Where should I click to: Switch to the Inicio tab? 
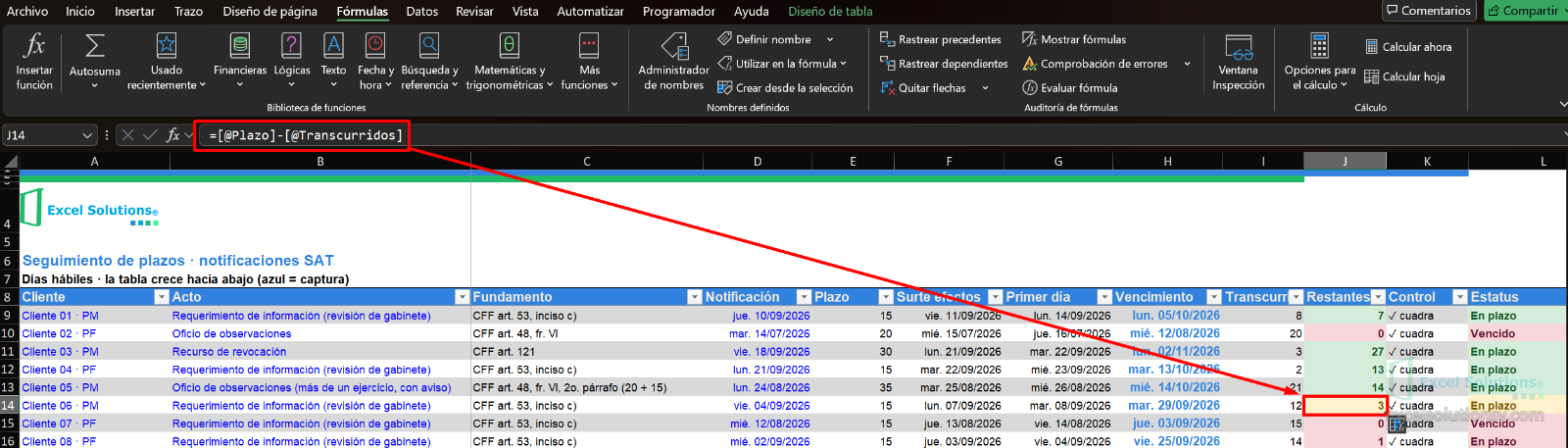80,11
